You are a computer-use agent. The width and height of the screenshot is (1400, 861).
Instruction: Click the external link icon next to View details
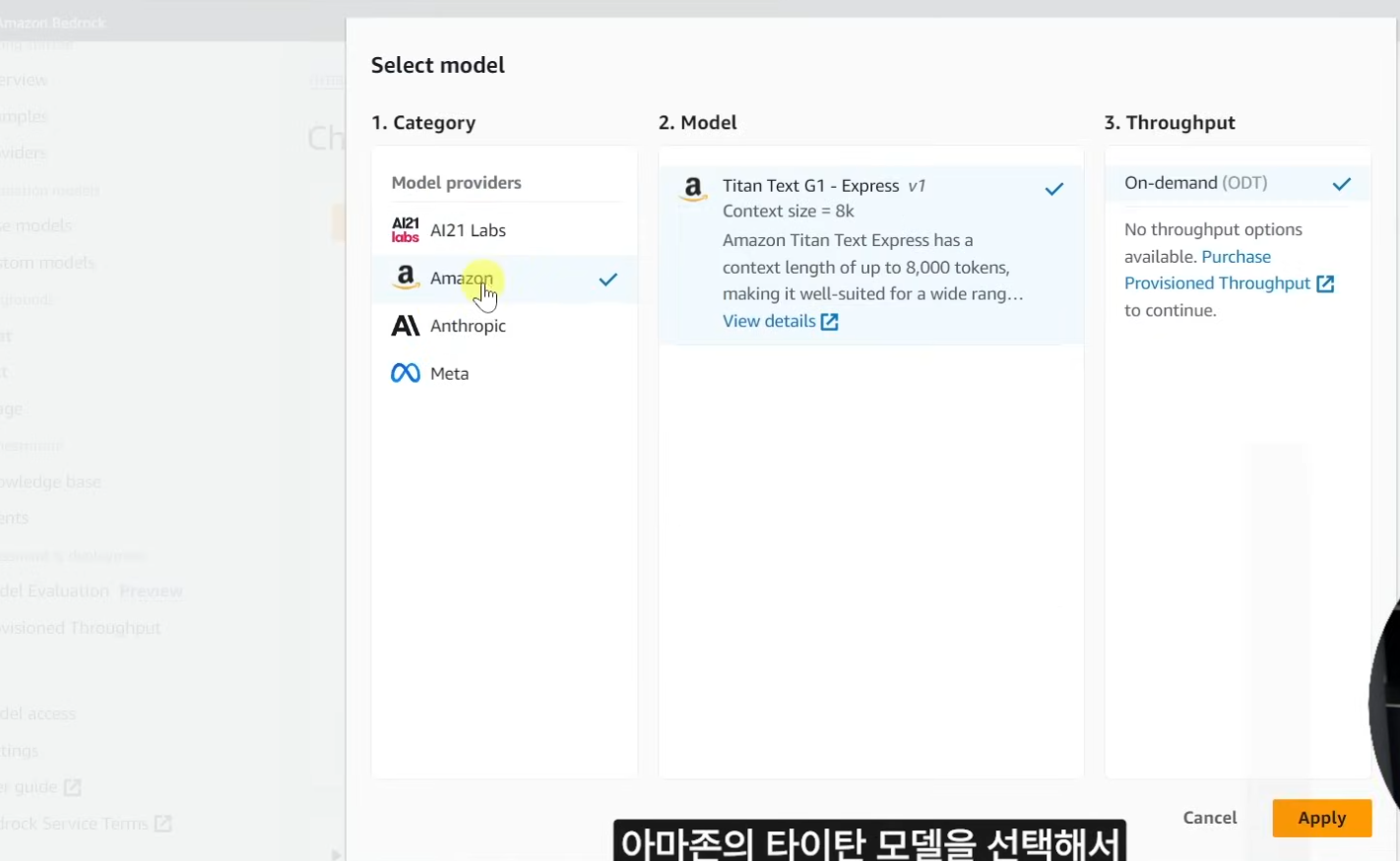pyautogui.click(x=830, y=322)
